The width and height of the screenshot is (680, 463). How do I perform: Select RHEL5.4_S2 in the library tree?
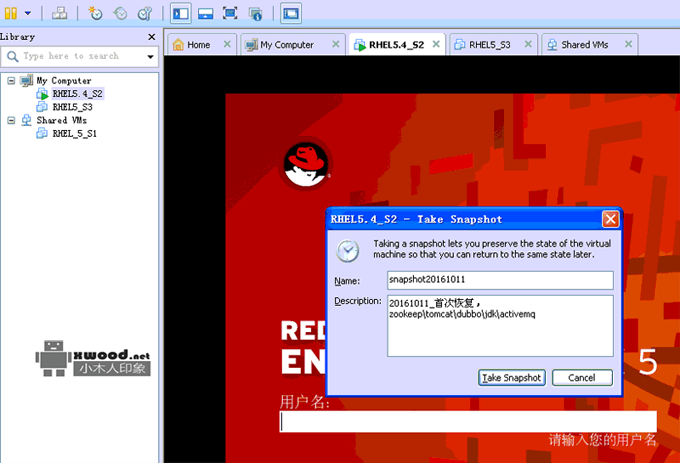[x=78, y=94]
